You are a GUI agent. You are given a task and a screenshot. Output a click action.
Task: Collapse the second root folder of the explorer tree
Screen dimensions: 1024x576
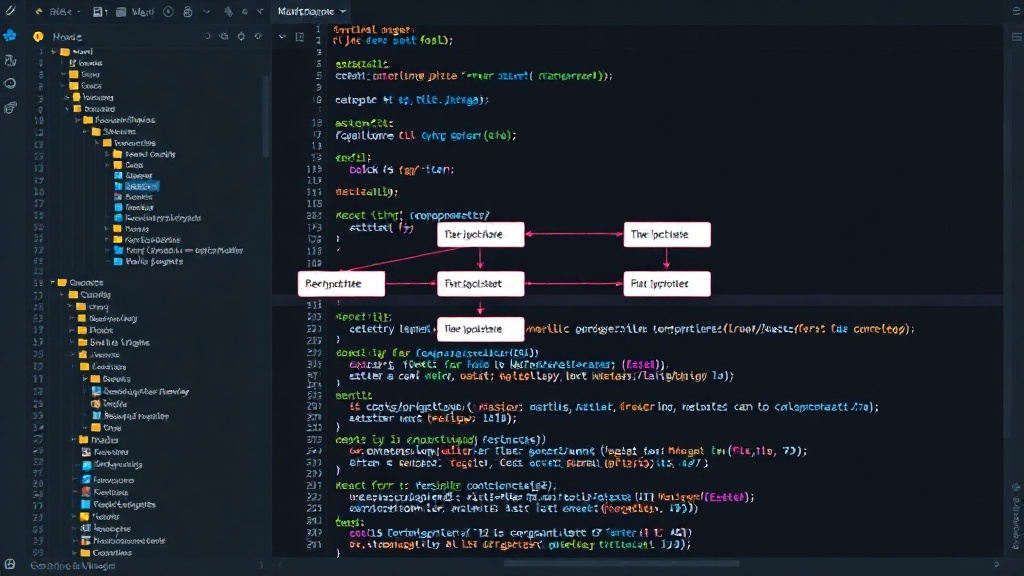point(53,283)
